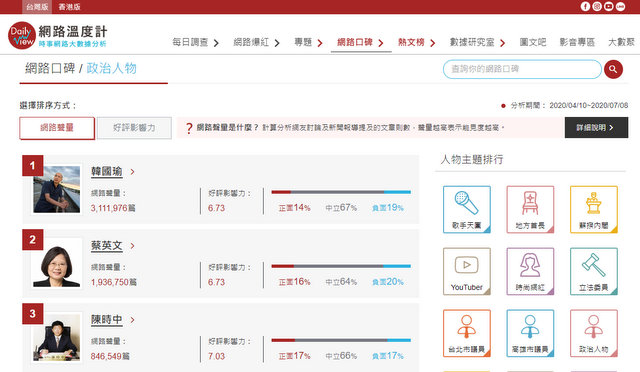This screenshot has height=372, width=640.
Task: Expand arrow next to 網路爆紅
Action: (277, 43)
